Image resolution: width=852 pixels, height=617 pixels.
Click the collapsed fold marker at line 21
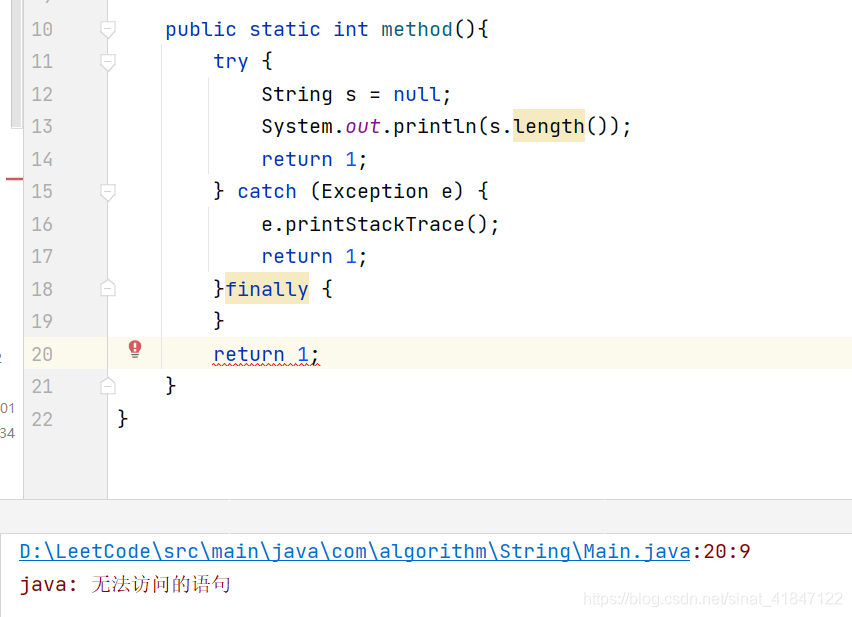coord(107,386)
